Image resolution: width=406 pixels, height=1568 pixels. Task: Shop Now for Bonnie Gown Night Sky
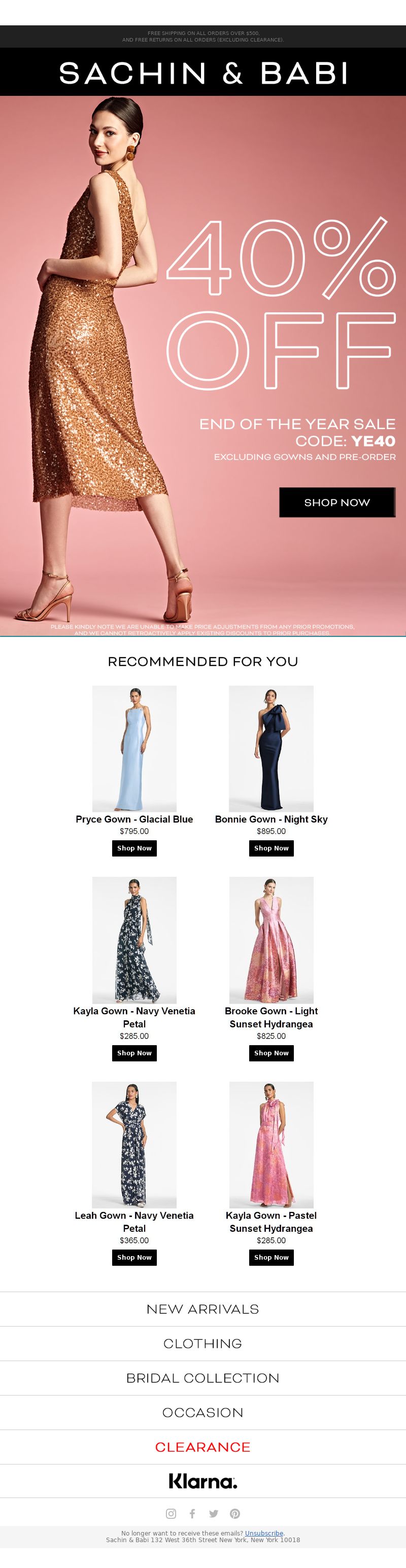tap(272, 848)
